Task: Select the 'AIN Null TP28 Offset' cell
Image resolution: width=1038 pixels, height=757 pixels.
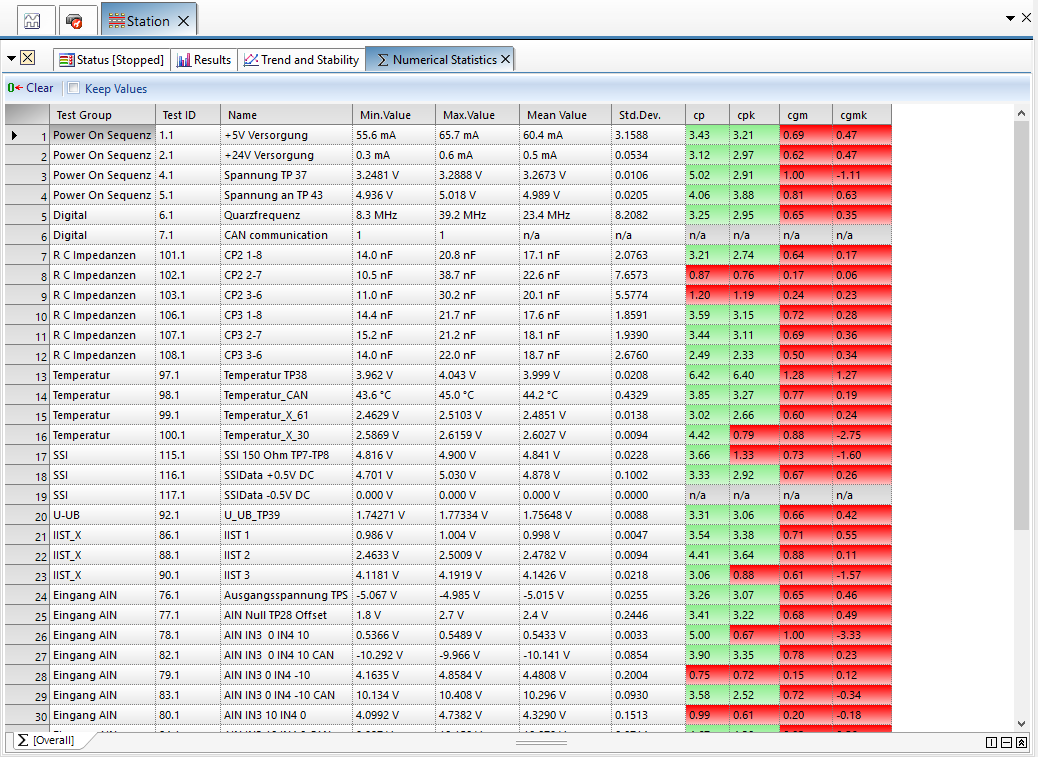Action: (x=286, y=615)
